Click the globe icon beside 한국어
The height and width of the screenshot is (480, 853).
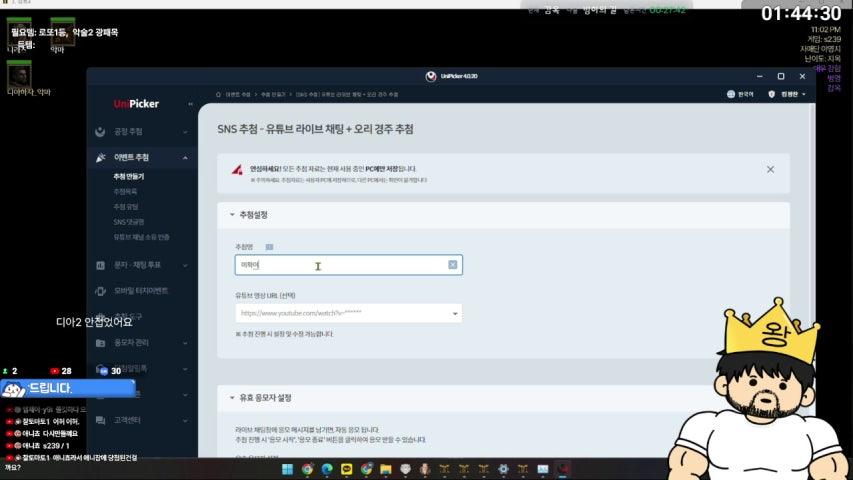pos(731,94)
